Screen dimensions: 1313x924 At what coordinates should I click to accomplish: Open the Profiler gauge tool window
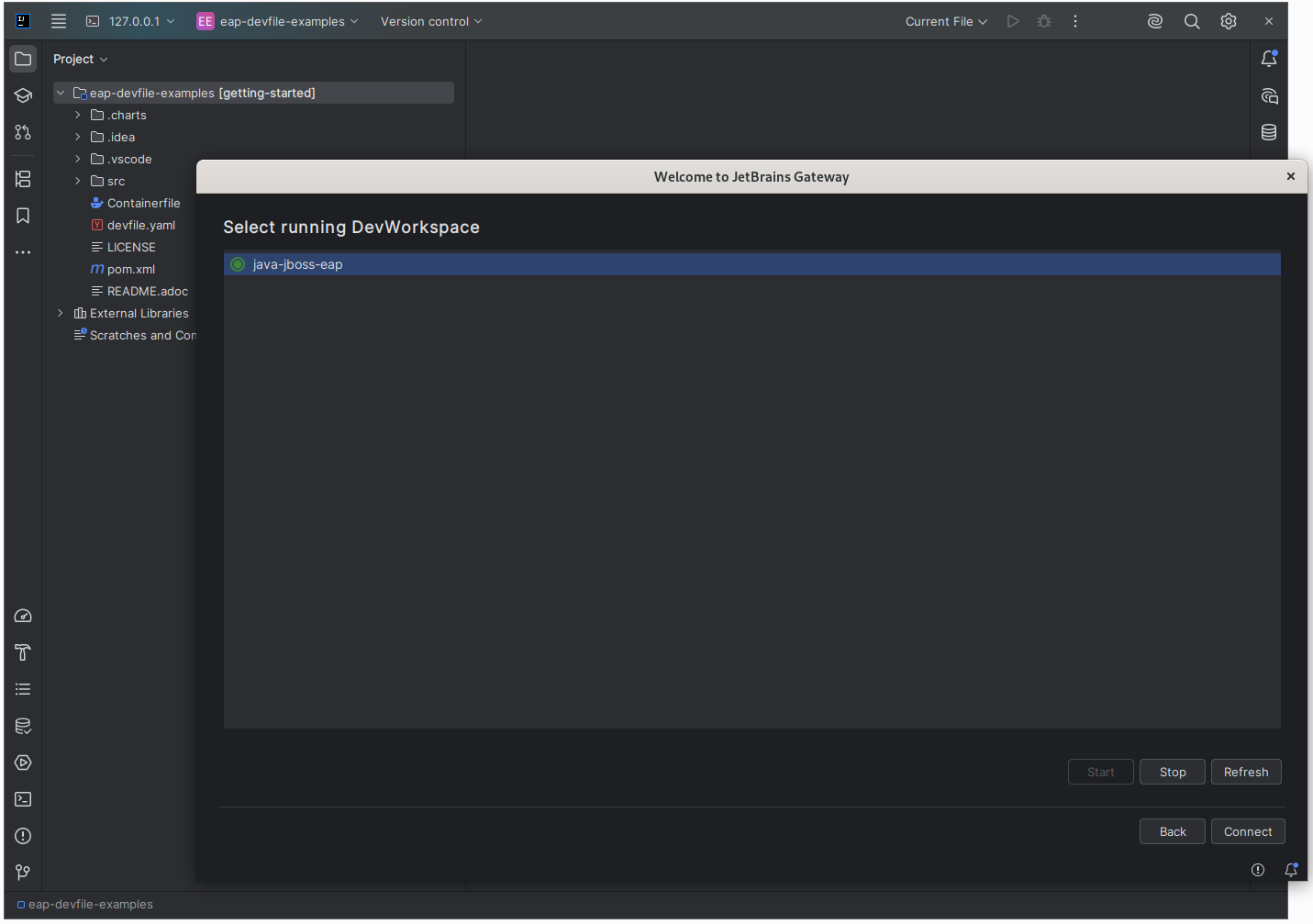point(23,616)
